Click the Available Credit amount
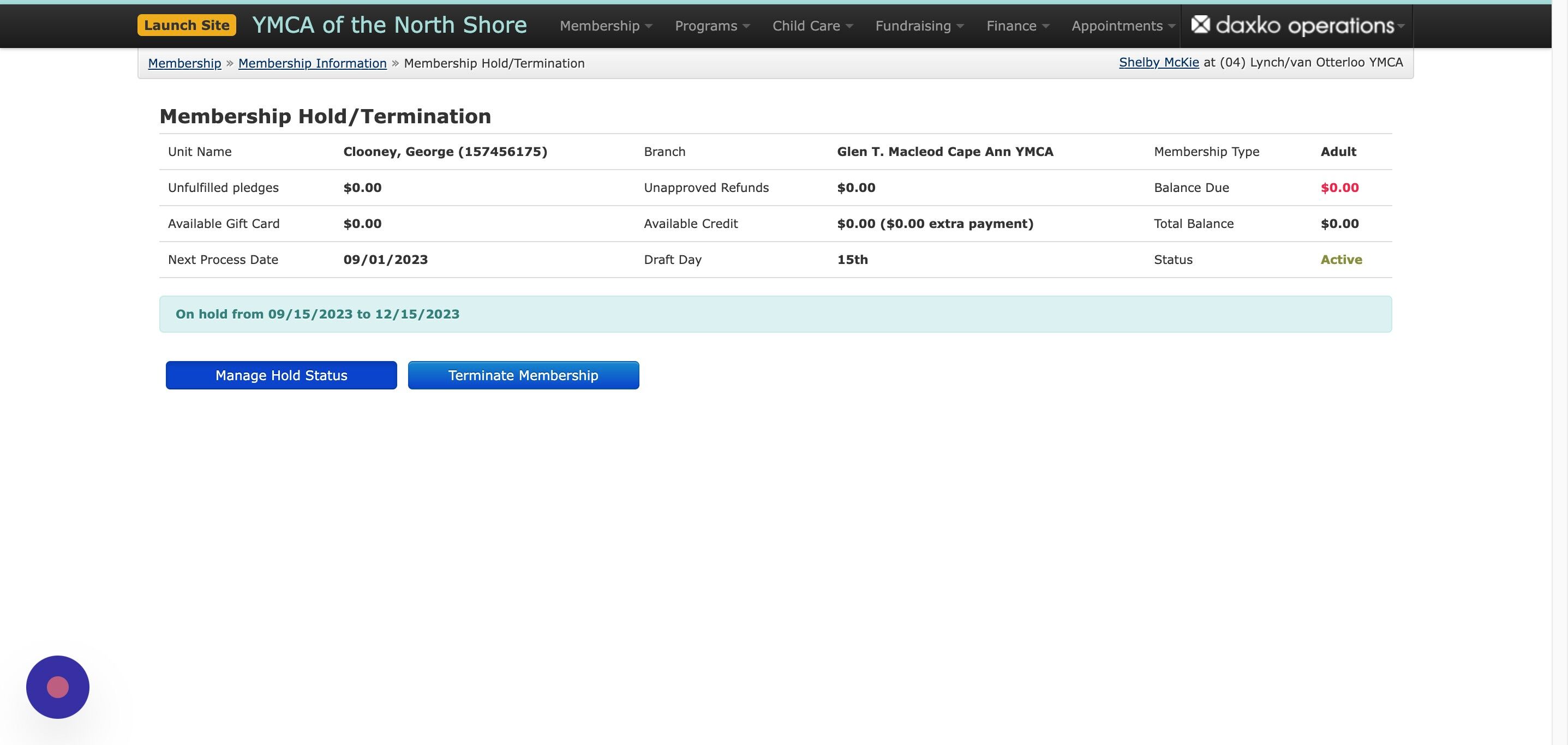The height and width of the screenshot is (745, 1568). click(x=935, y=224)
